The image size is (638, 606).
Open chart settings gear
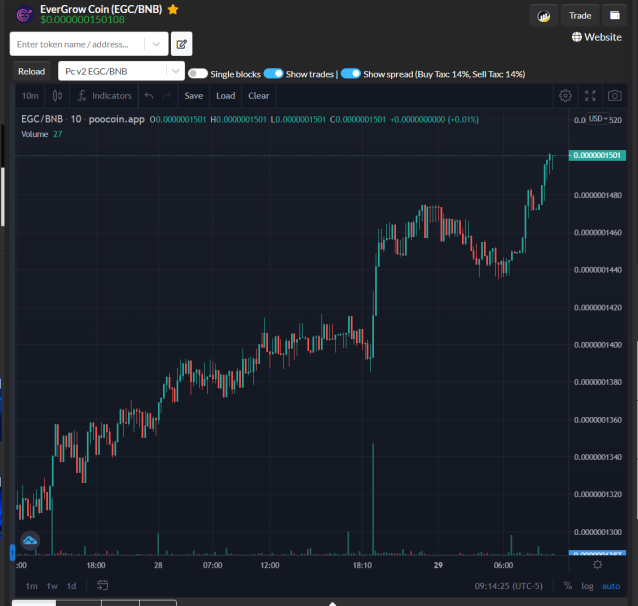(x=565, y=96)
